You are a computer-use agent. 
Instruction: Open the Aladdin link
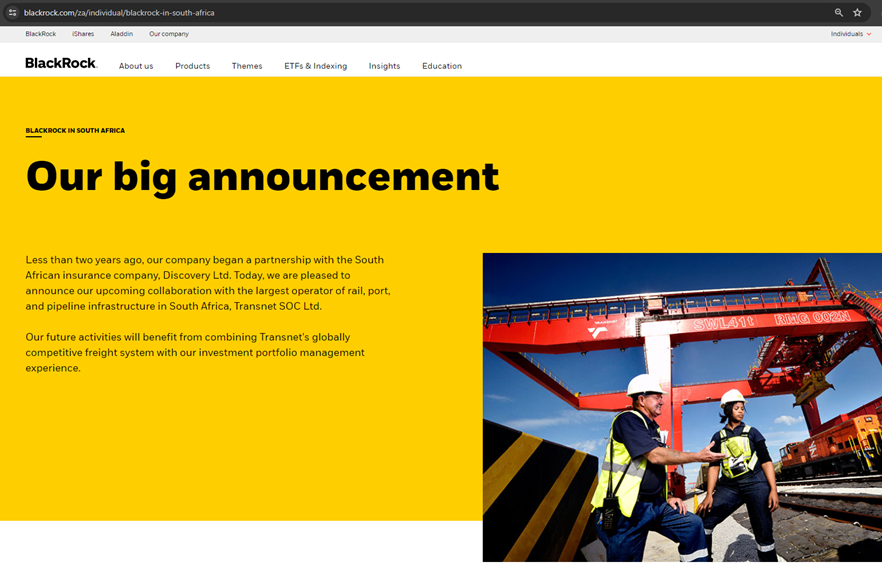[121, 34]
